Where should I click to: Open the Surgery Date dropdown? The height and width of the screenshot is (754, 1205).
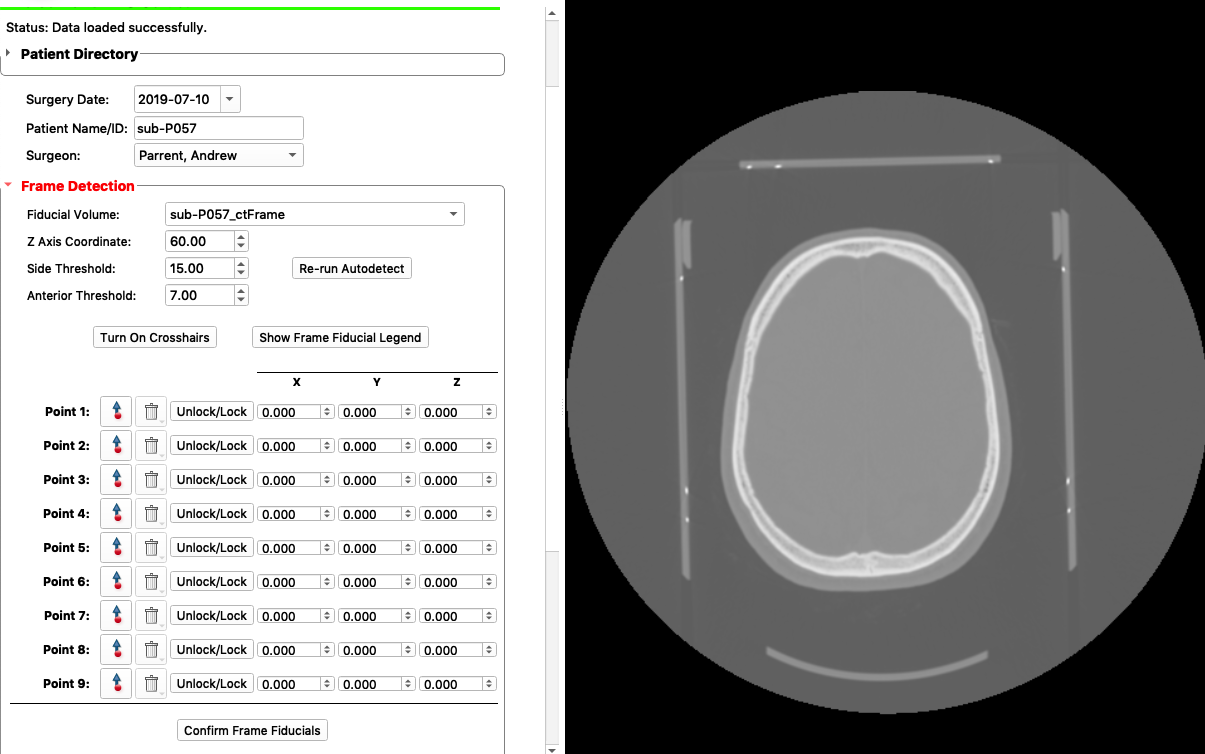point(230,100)
